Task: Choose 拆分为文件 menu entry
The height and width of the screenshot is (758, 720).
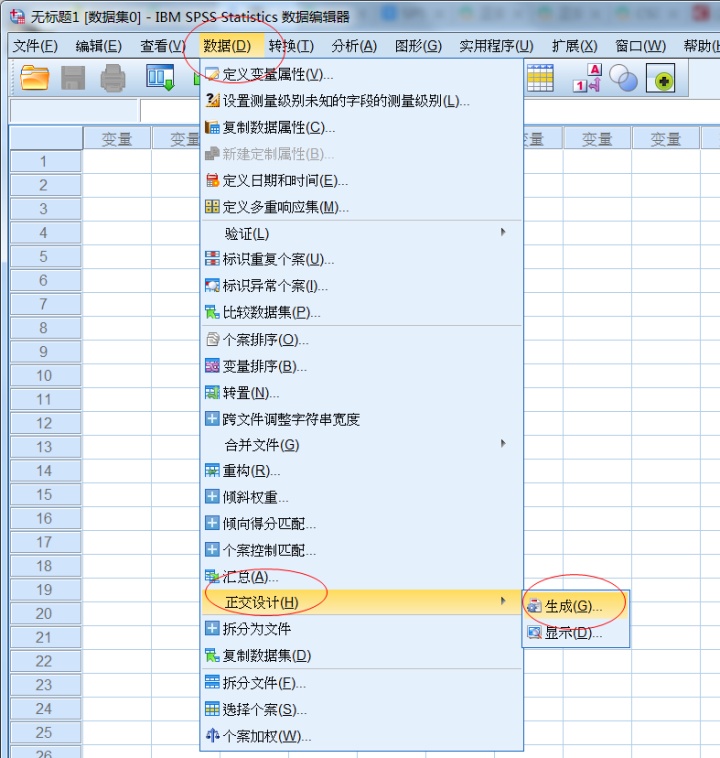Action: click(x=361, y=629)
